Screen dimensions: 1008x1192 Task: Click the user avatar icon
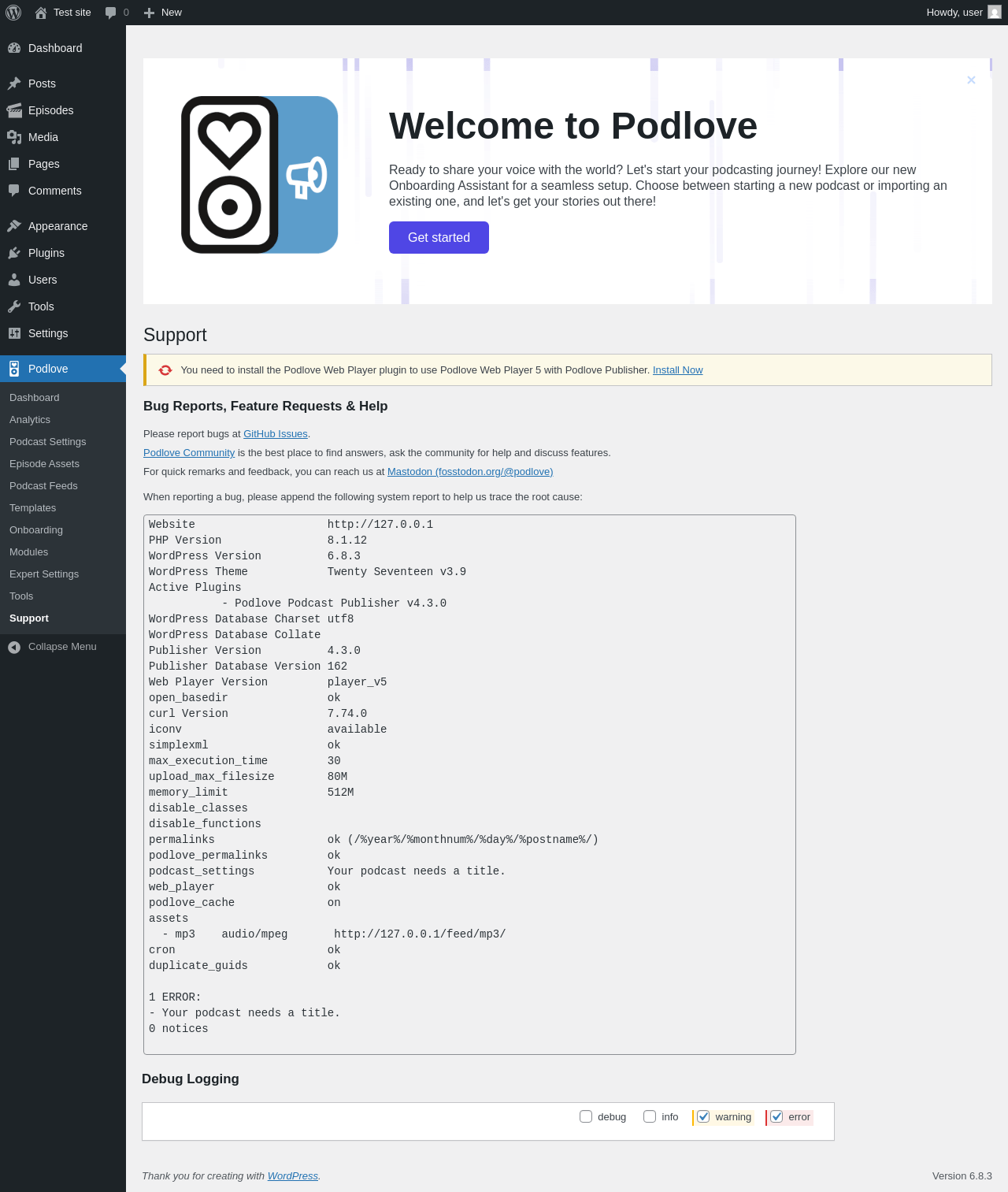click(x=995, y=13)
